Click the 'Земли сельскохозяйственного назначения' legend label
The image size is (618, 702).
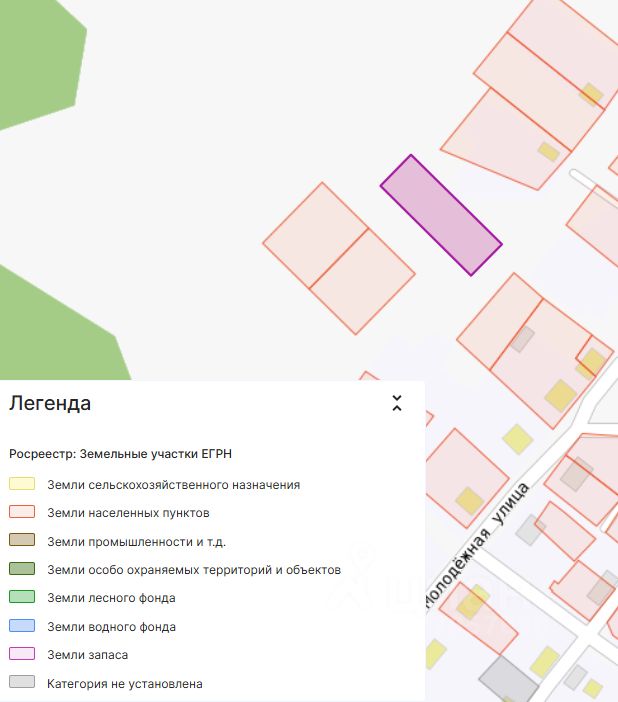[173, 485]
